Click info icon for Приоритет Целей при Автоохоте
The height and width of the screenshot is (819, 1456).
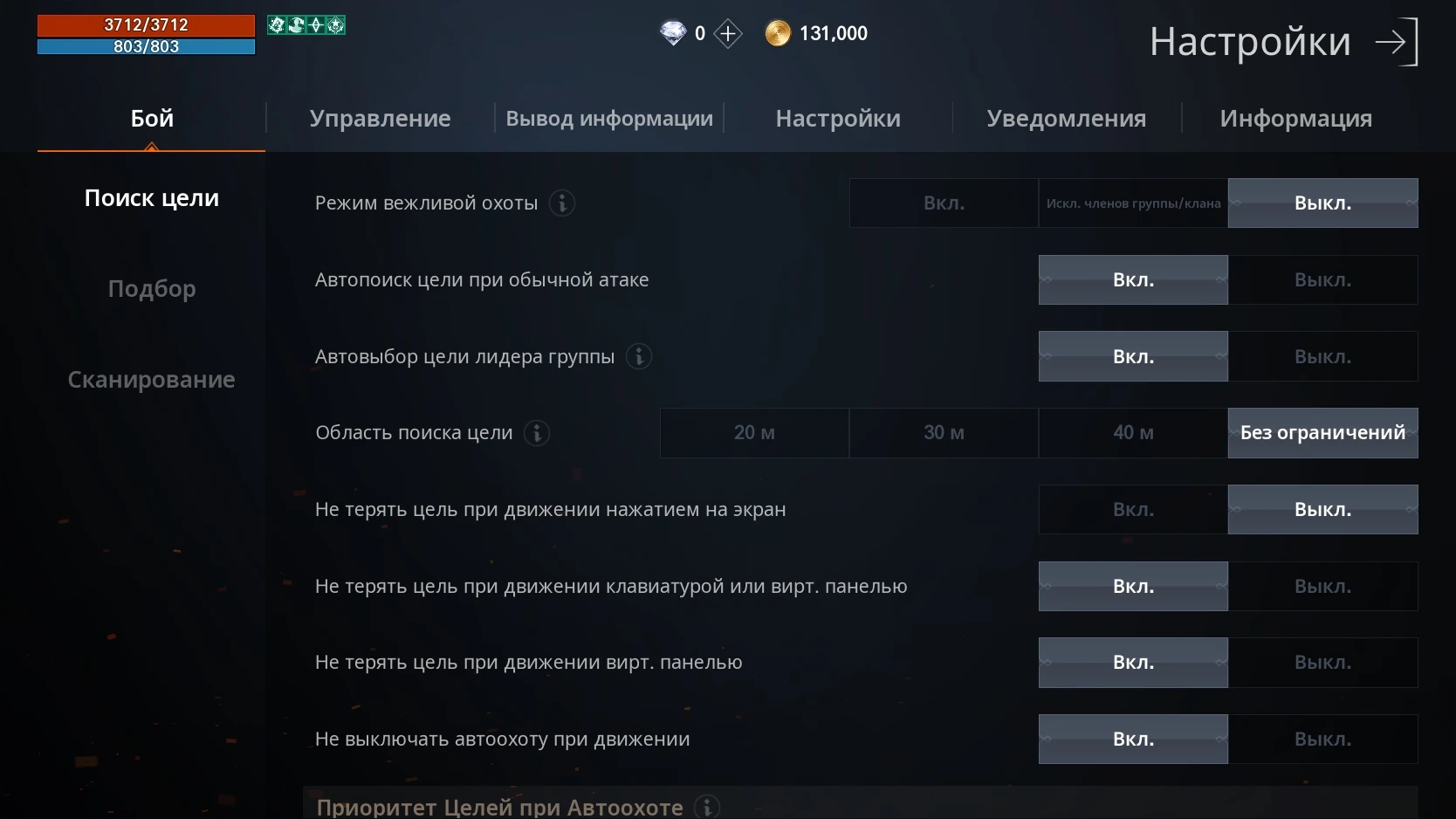(707, 807)
